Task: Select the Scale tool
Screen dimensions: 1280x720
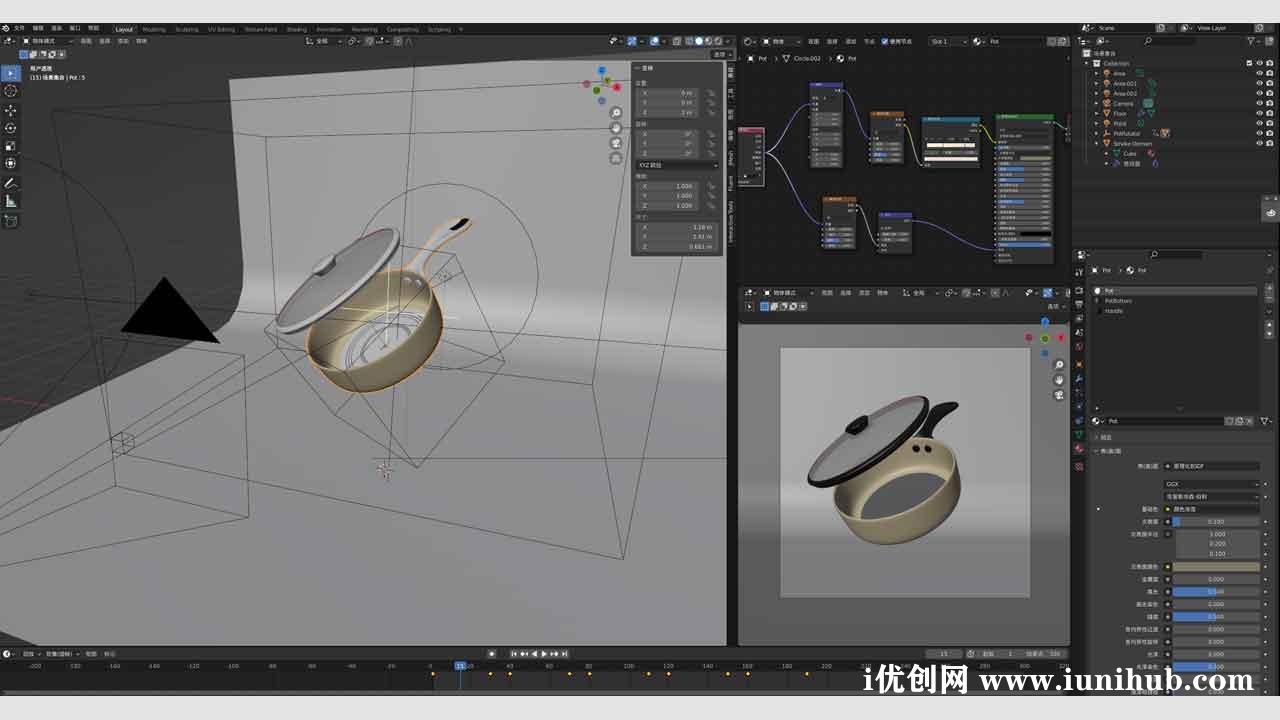Action: [11, 145]
